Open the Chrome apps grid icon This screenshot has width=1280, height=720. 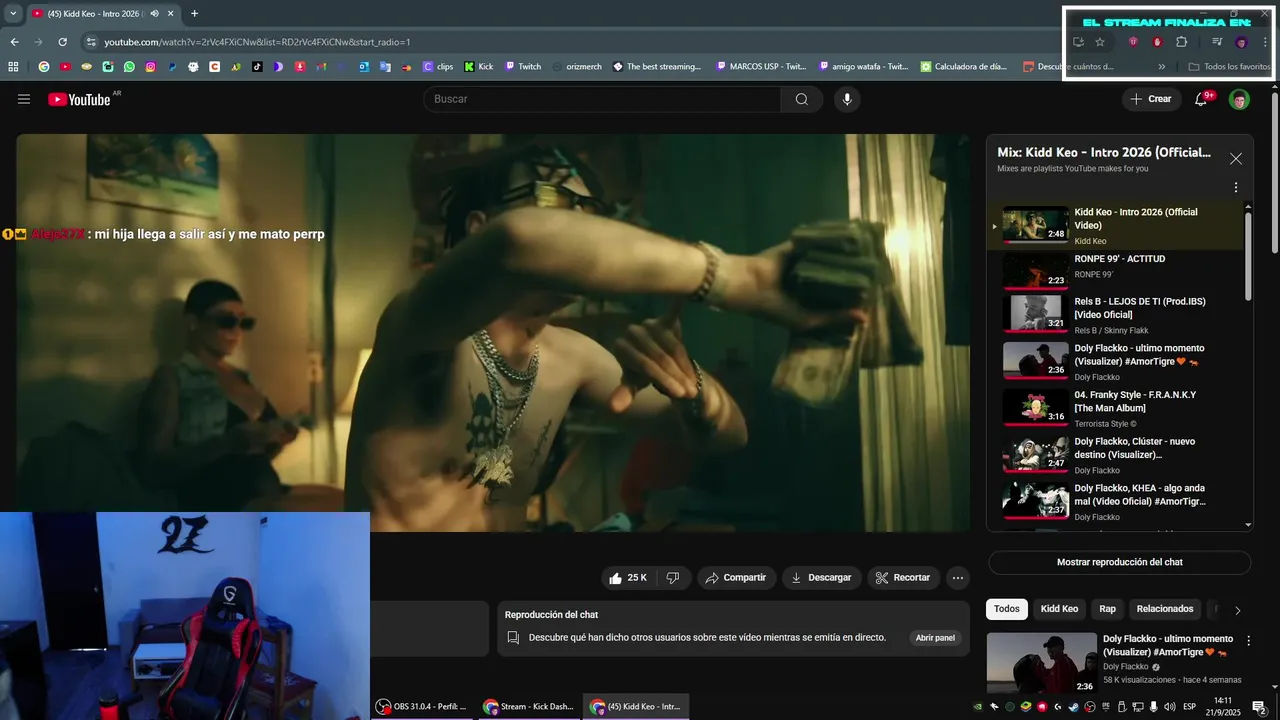tap(14, 67)
